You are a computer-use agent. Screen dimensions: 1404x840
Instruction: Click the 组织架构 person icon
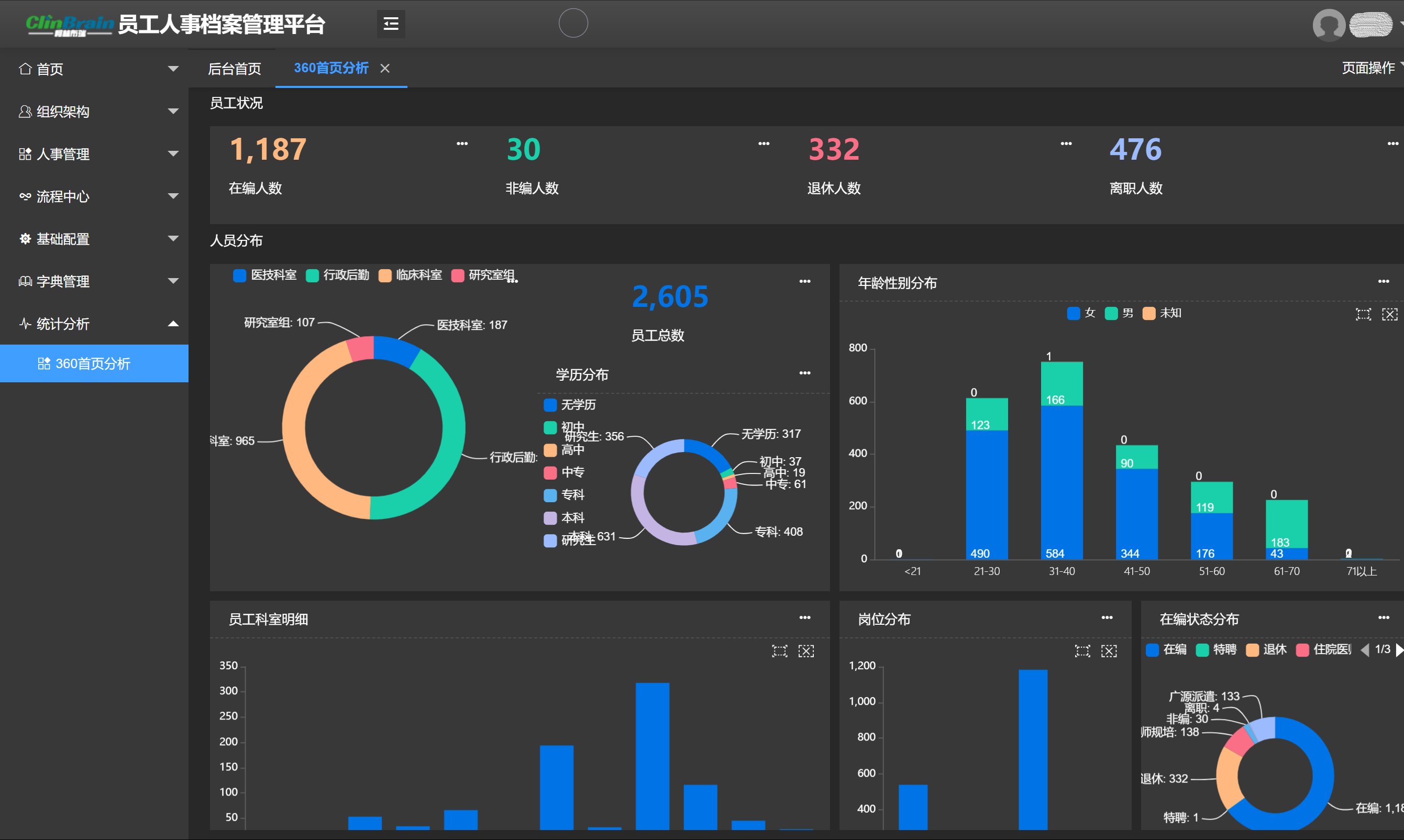coord(25,111)
